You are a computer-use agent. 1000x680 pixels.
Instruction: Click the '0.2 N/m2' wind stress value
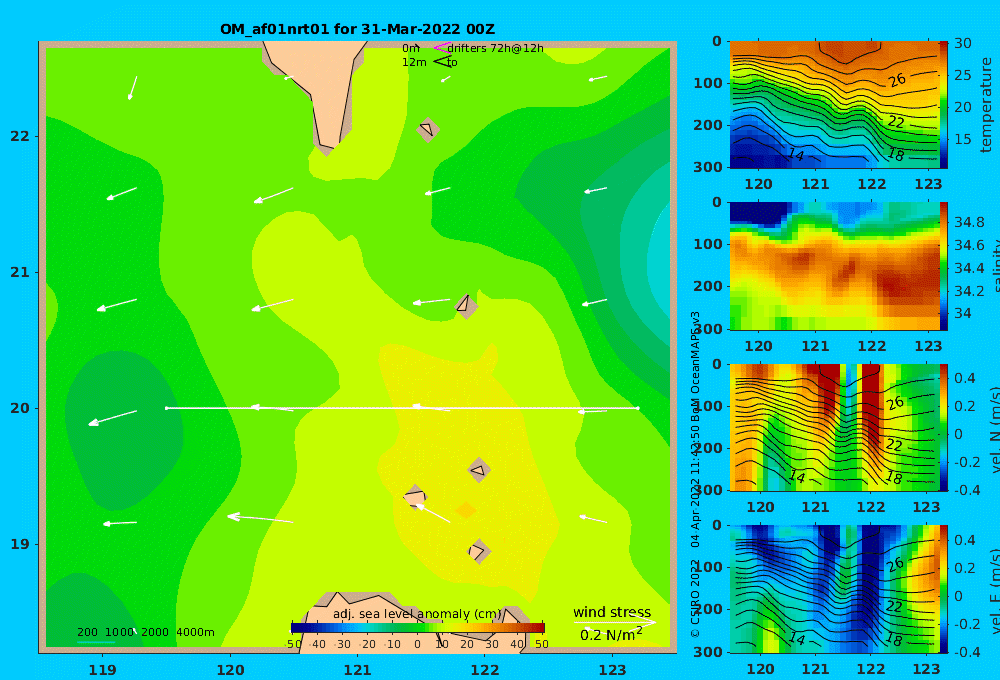pyautogui.click(x=611, y=635)
